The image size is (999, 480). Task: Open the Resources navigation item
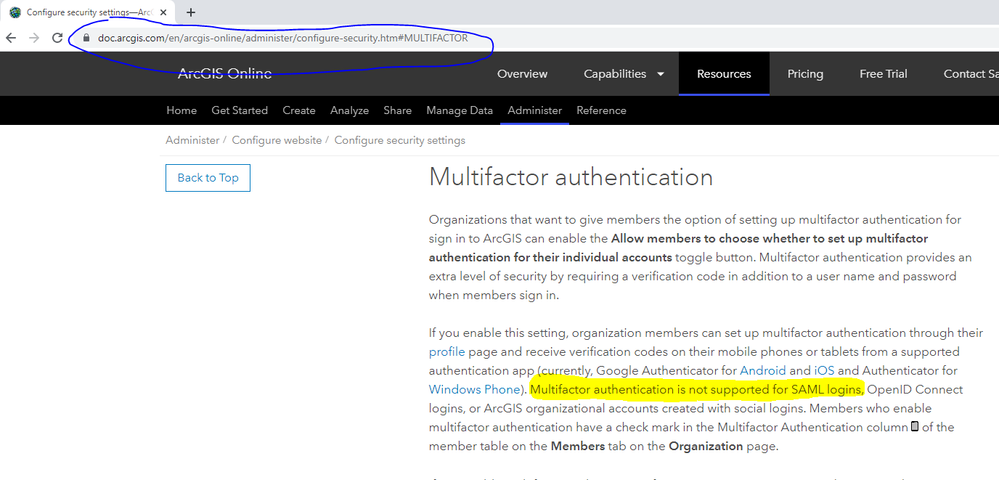[x=724, y=74]
